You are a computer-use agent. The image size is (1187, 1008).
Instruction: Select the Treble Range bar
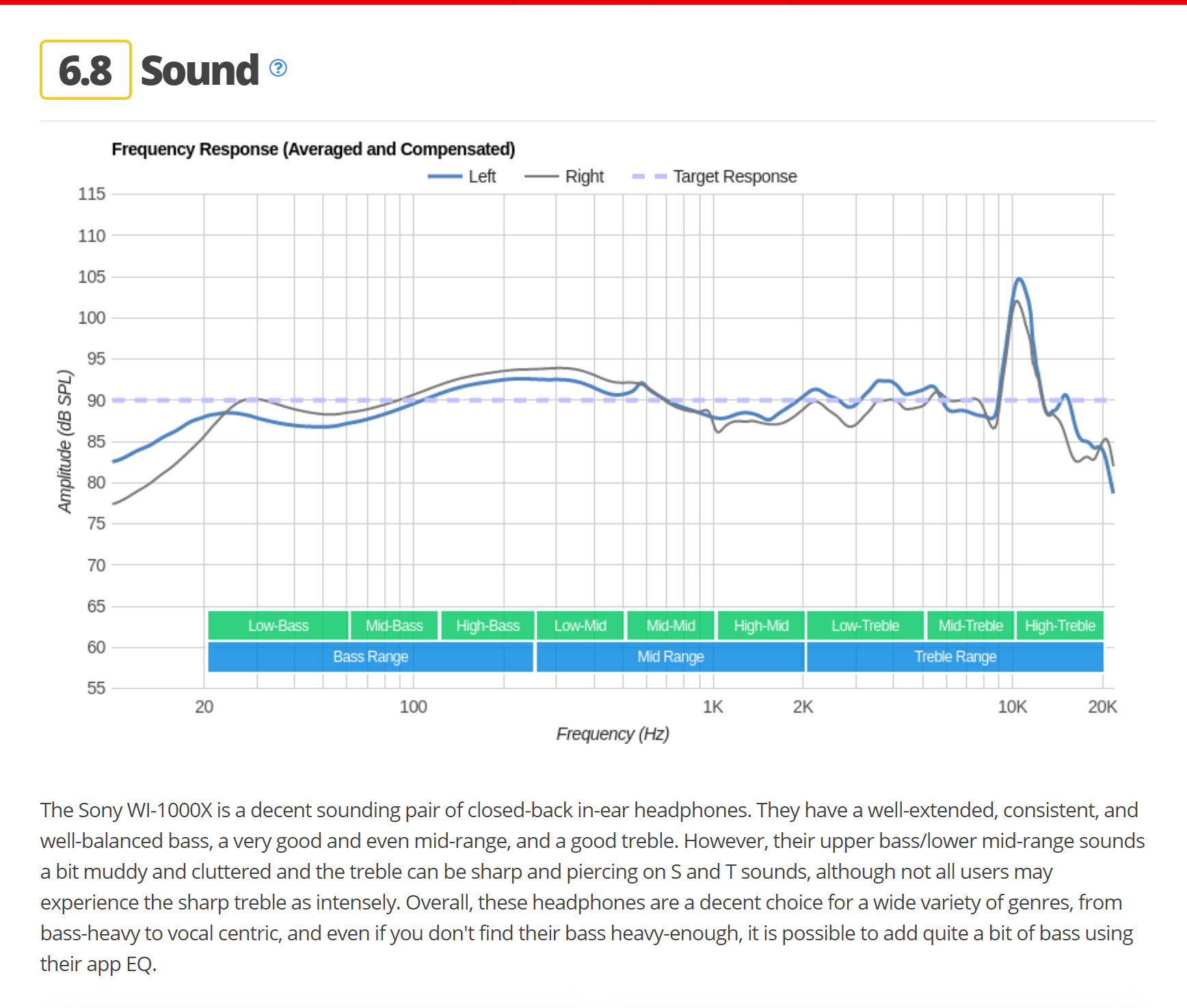[955, 656]
